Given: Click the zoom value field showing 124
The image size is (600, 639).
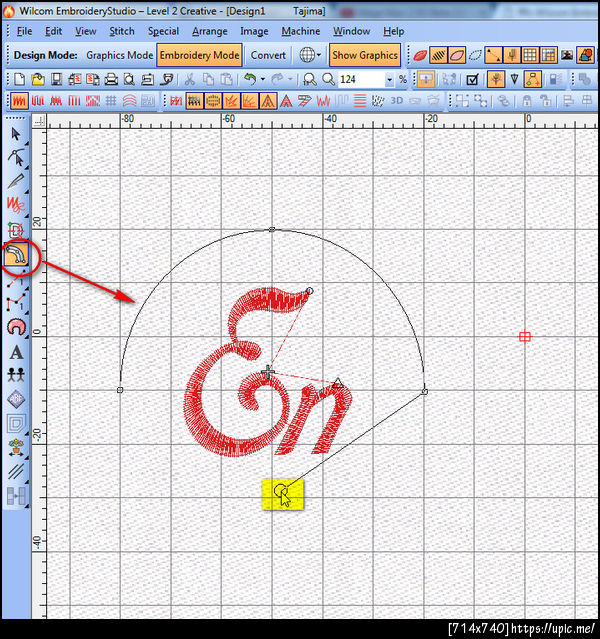Looking at the screenshot, I should click(362, 79).
